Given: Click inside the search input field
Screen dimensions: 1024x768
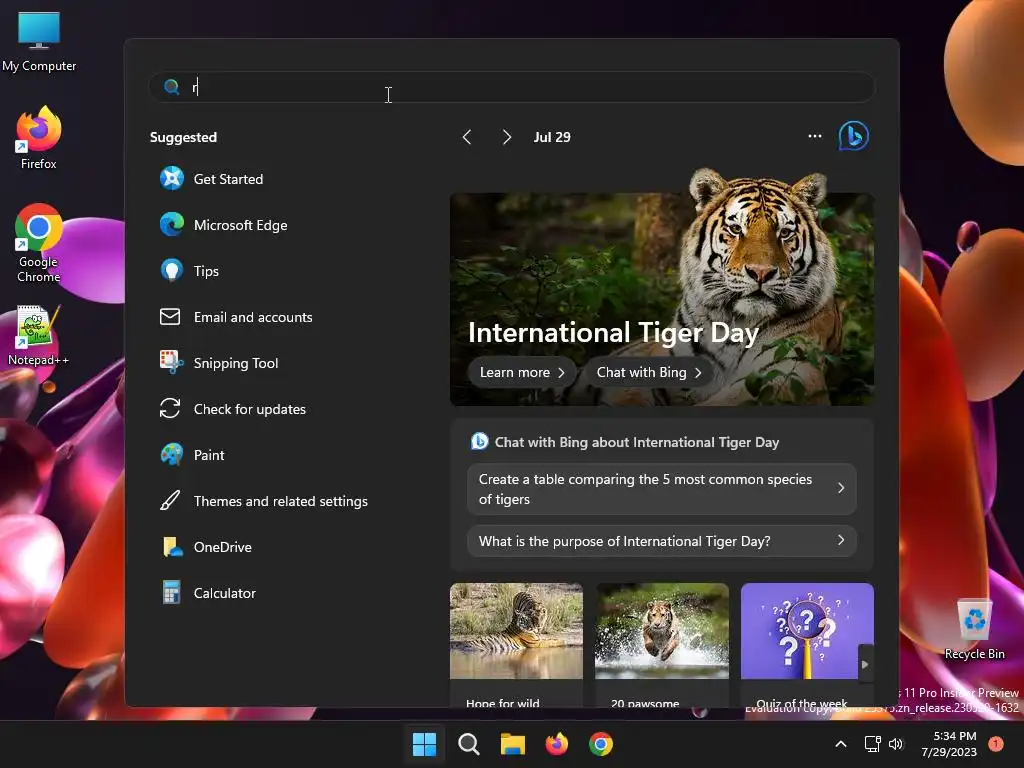Looking at the screenshot, I should (x=512, y=87).
